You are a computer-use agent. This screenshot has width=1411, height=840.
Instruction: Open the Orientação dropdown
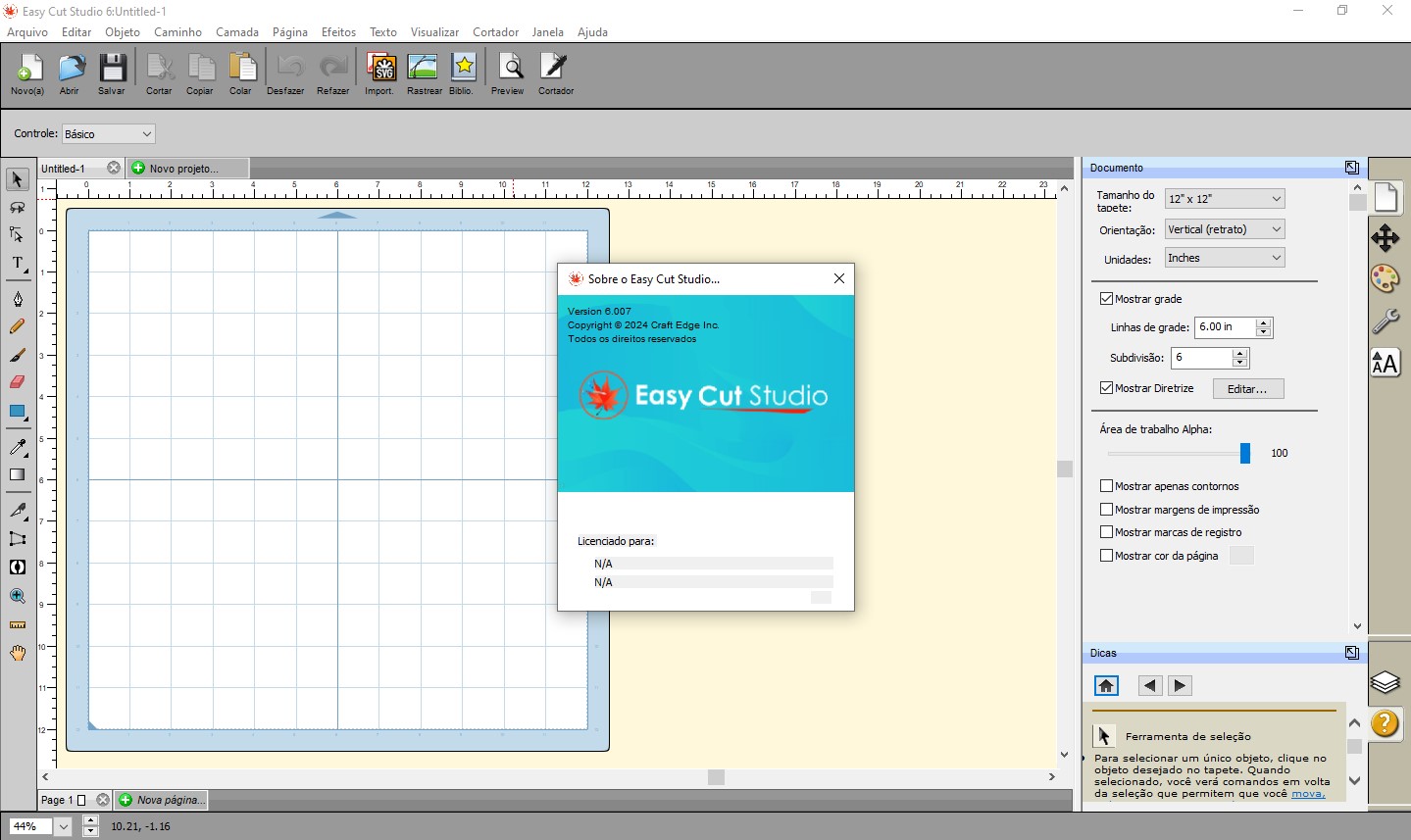(x=1224, y=228)
